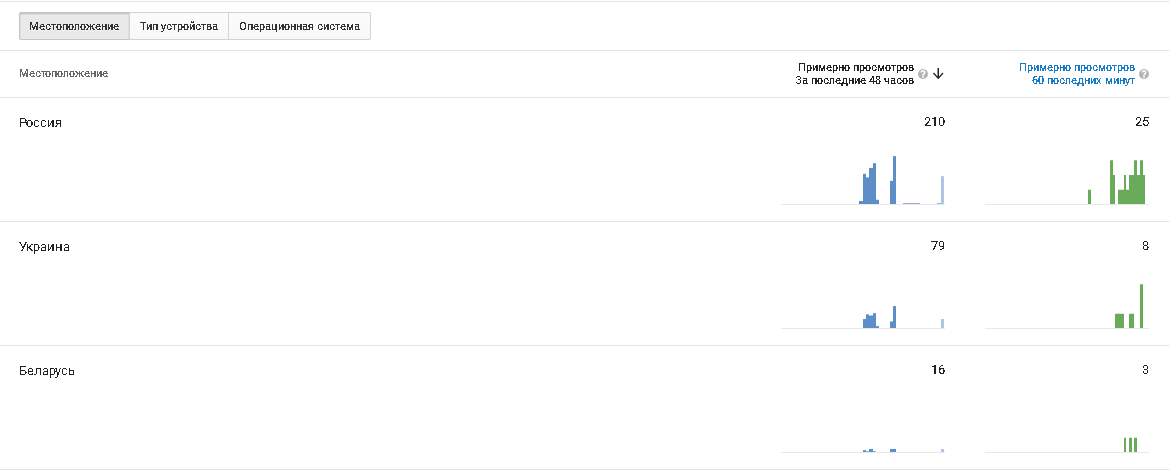Switch to the Тип устройства tab
Viewport: 1169px width, 470px height.
(x=179, y=26)
